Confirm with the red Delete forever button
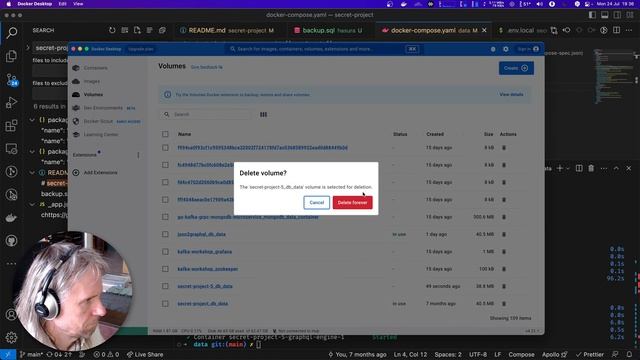 pos(352,202)
